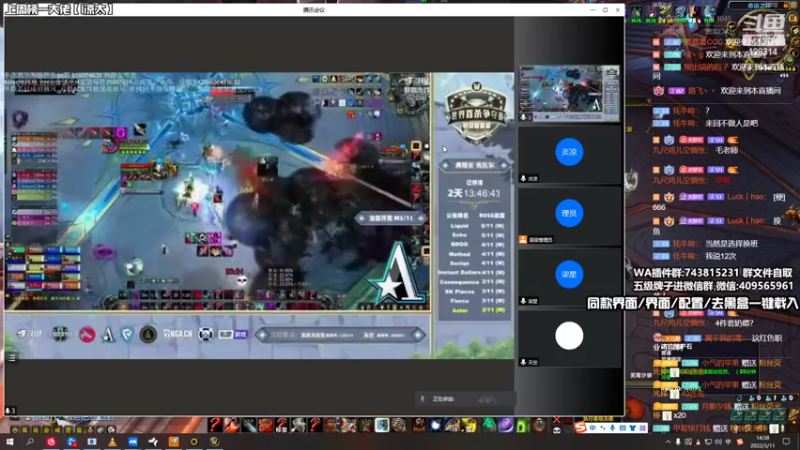Image resolution: width=800 pixels, height=450 pixels.
Task: Toggle Chinese mode 中 on Sogou bar
Action: tap(592, 428)
